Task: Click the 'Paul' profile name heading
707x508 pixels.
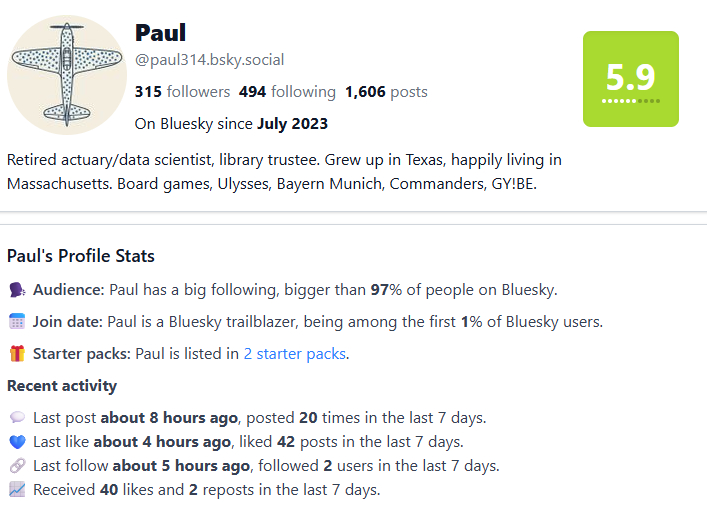Action: [160, 33]
